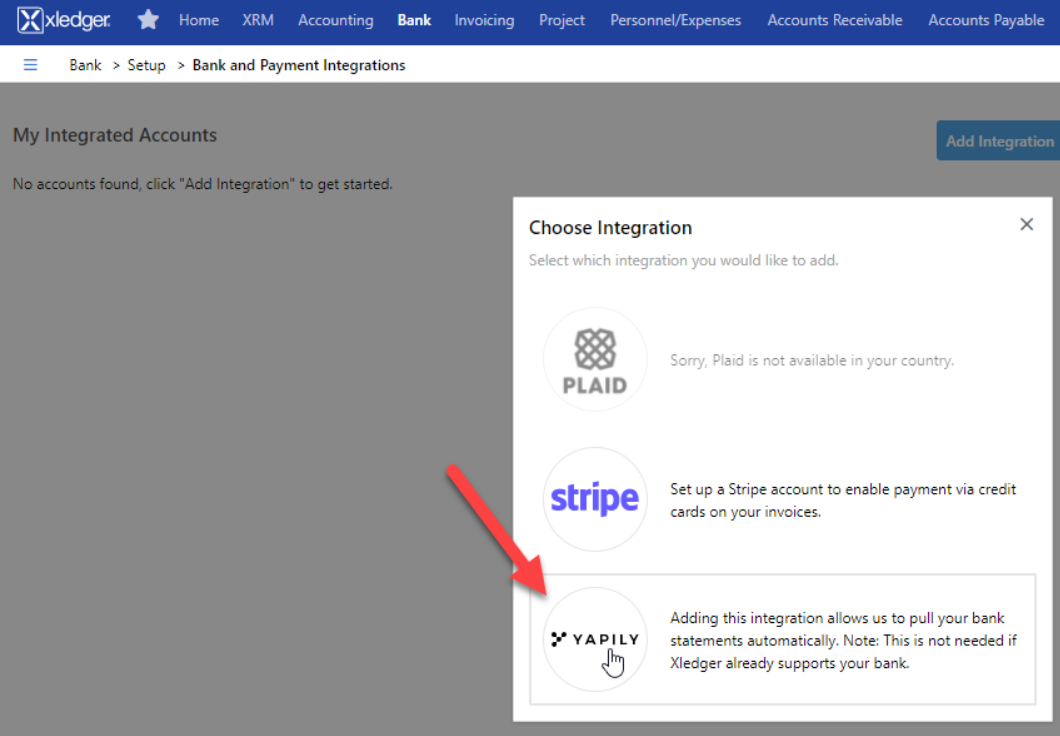1060x736 pixels.
Task: Open the Personnel/Expenses menu
Action: 675,20
